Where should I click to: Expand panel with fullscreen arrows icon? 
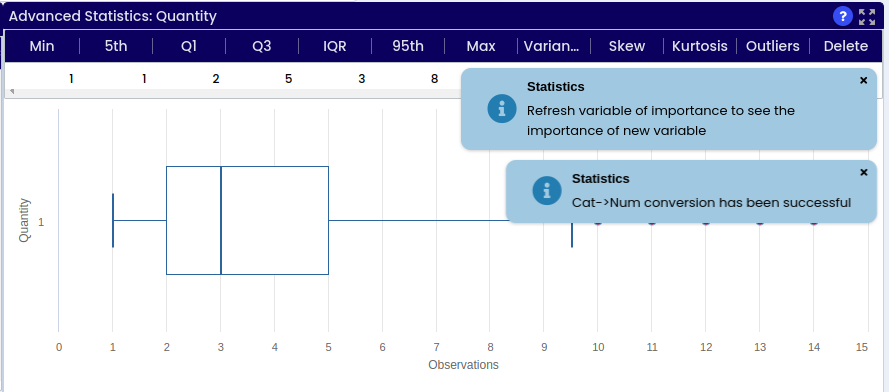tap(867, 16)
